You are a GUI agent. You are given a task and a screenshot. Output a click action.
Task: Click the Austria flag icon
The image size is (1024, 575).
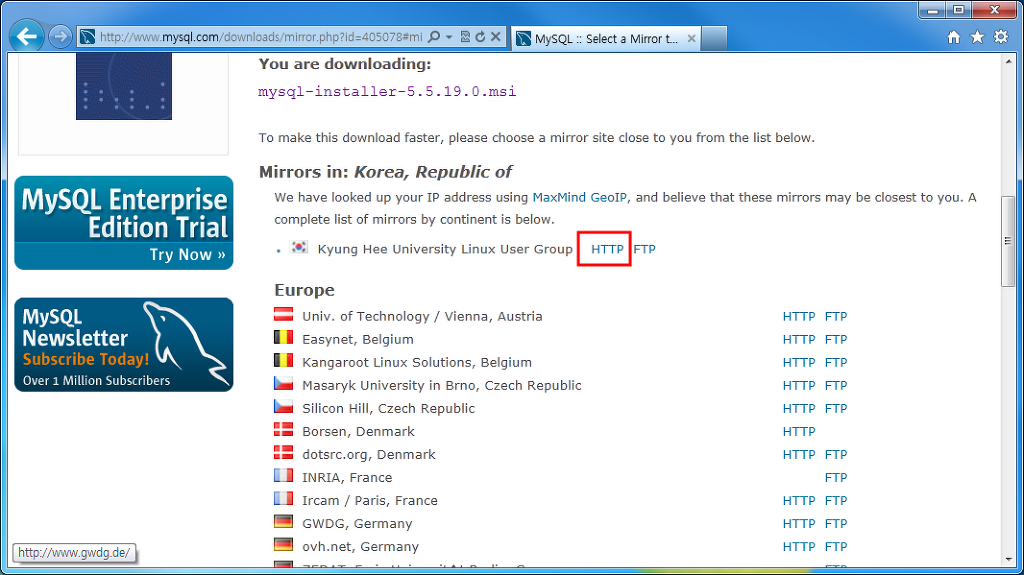pos(283,314)
